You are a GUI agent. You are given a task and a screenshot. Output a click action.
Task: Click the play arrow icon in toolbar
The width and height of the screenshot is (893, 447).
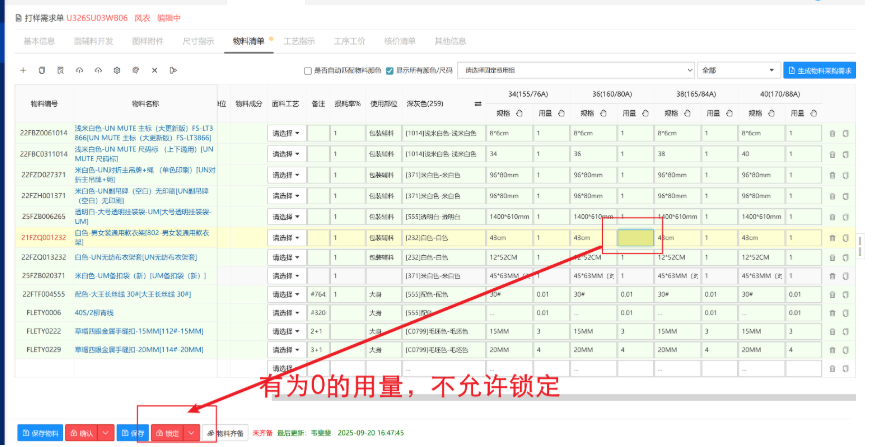[172, 71]
